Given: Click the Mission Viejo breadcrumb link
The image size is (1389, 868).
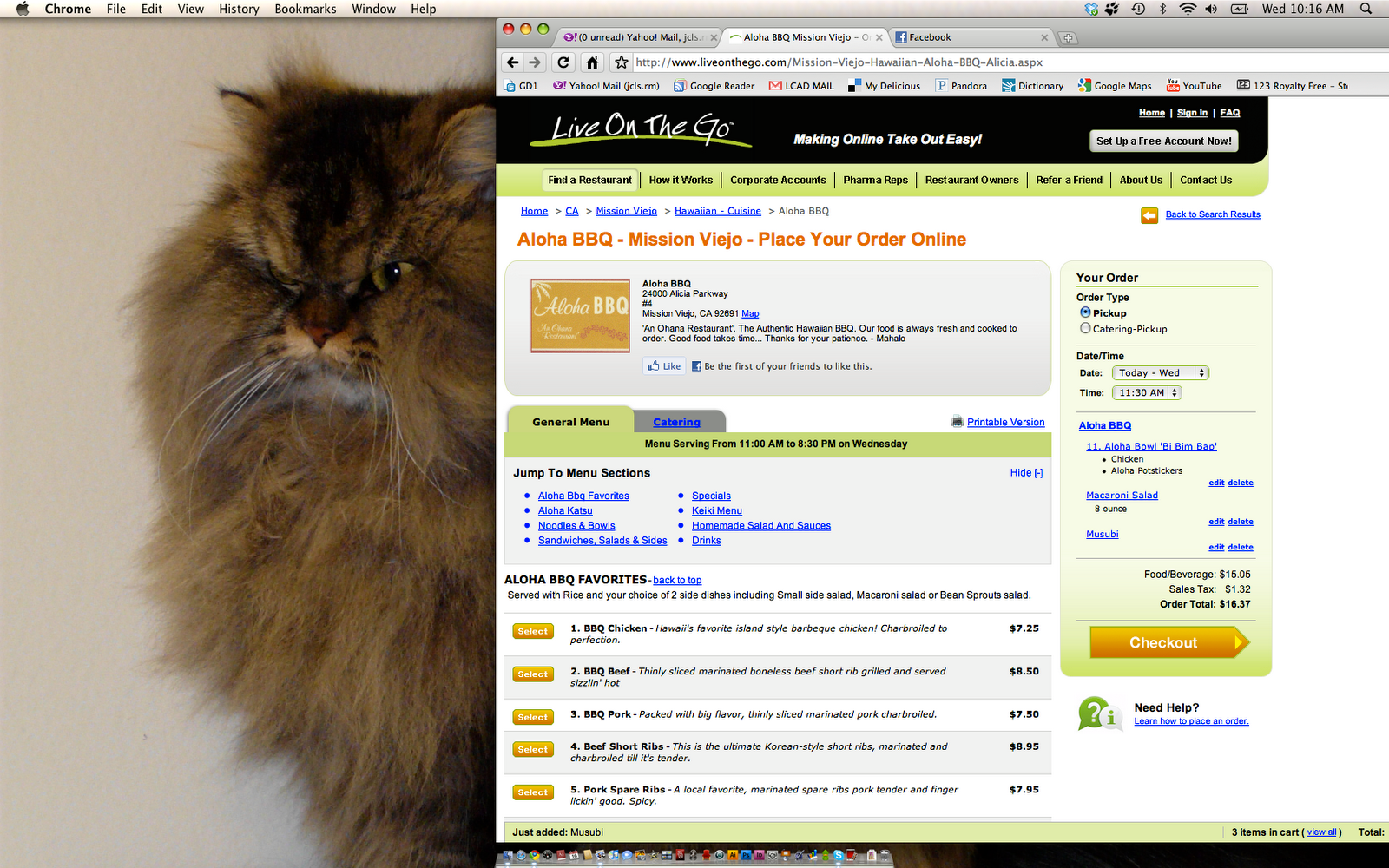Looking at the screenshot, I should click(626, 211).
